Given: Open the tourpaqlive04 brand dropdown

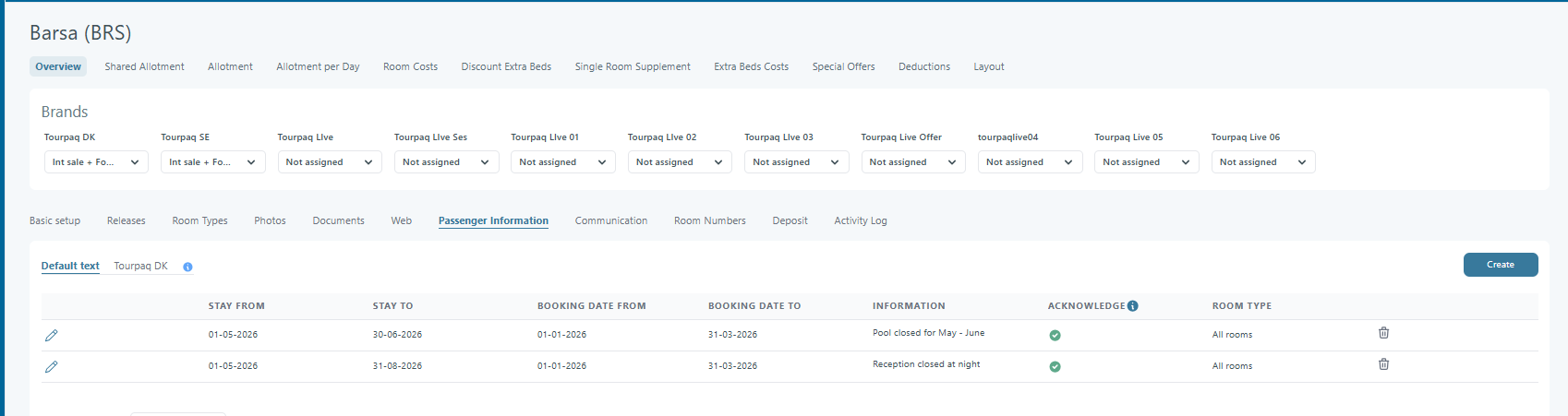Looking at the screenshot, I should tap(1029, 162).
